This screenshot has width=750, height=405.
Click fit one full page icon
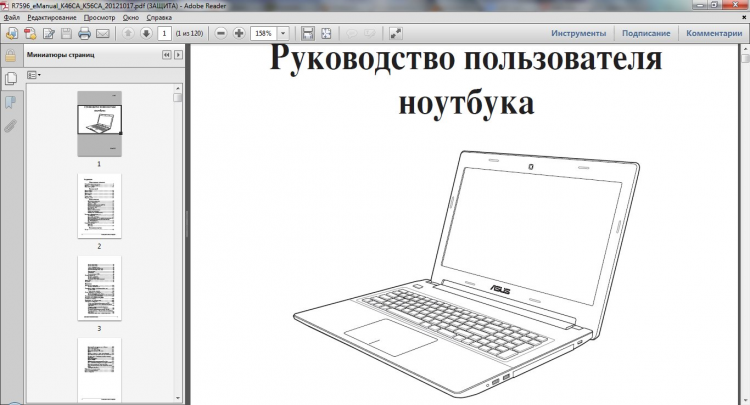pos(326,33)
